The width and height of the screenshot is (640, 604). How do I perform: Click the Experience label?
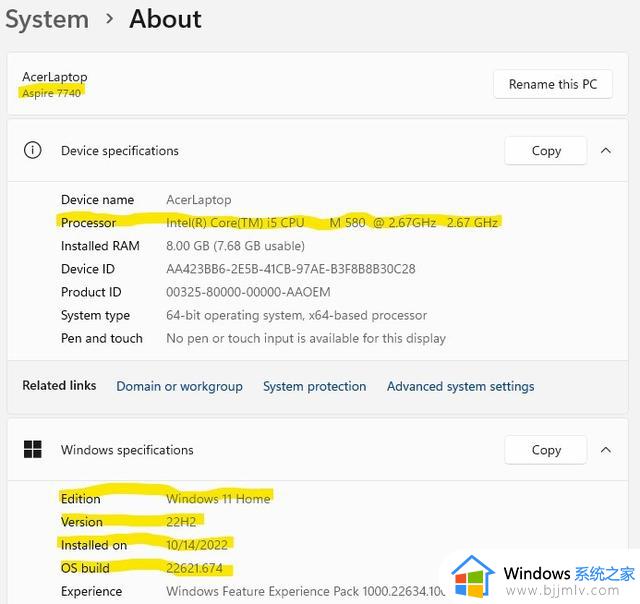(x=91, y=591)
